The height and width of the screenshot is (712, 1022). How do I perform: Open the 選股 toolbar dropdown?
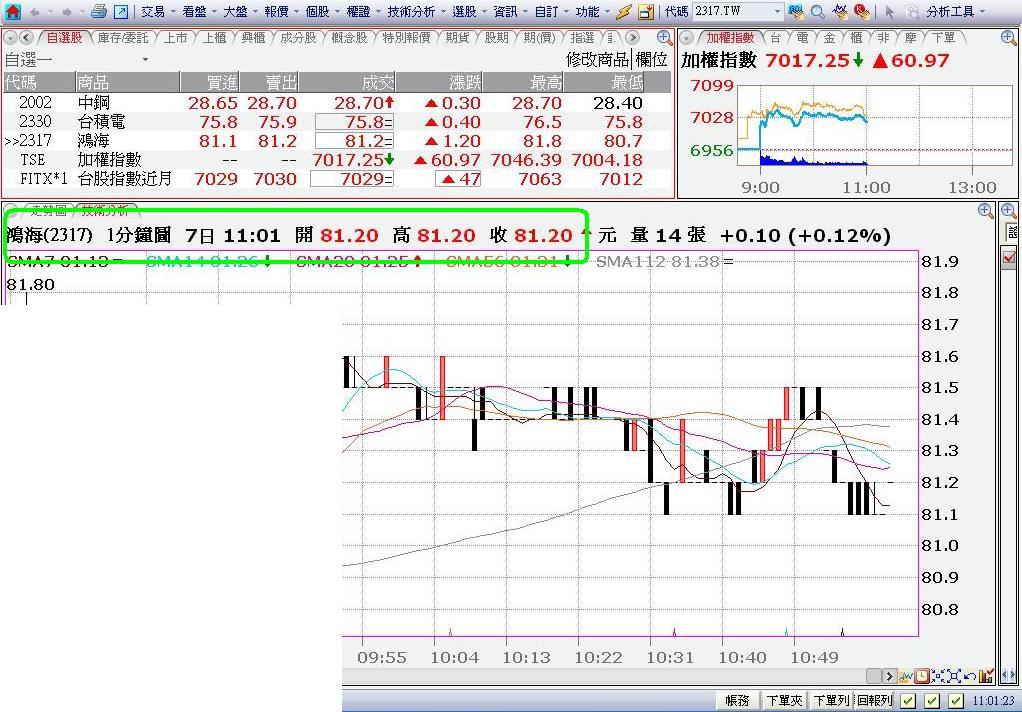[469, 11]
